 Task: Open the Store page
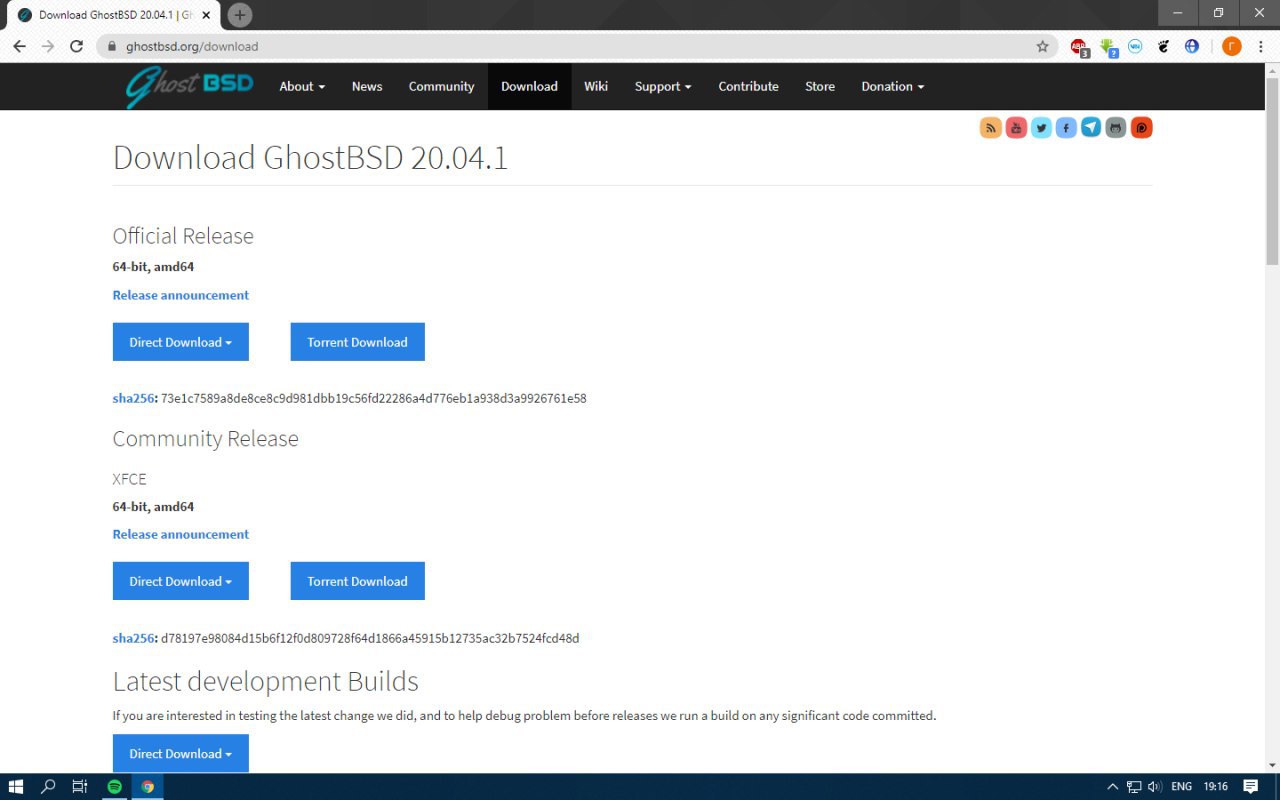click(820, 87)
